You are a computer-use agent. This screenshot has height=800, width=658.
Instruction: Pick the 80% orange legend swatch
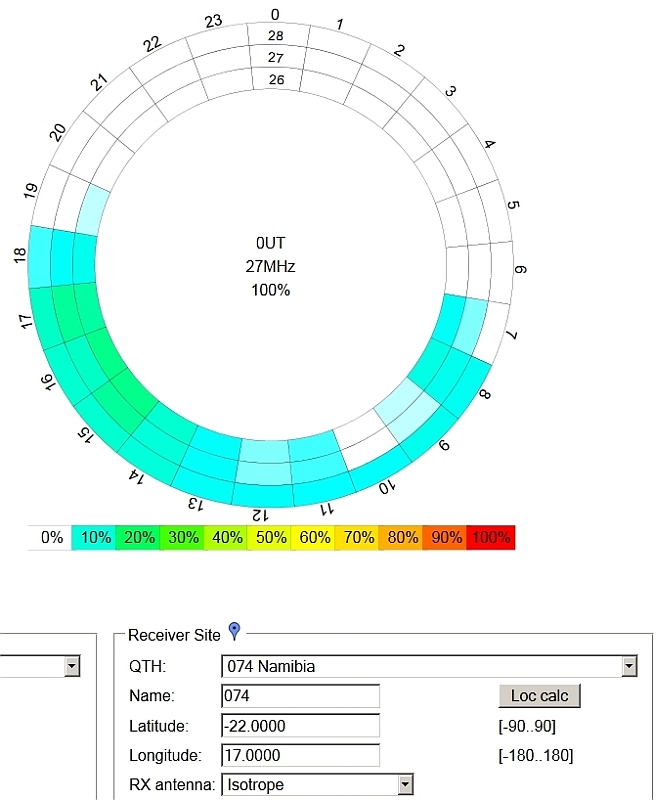tap(403, 537)
